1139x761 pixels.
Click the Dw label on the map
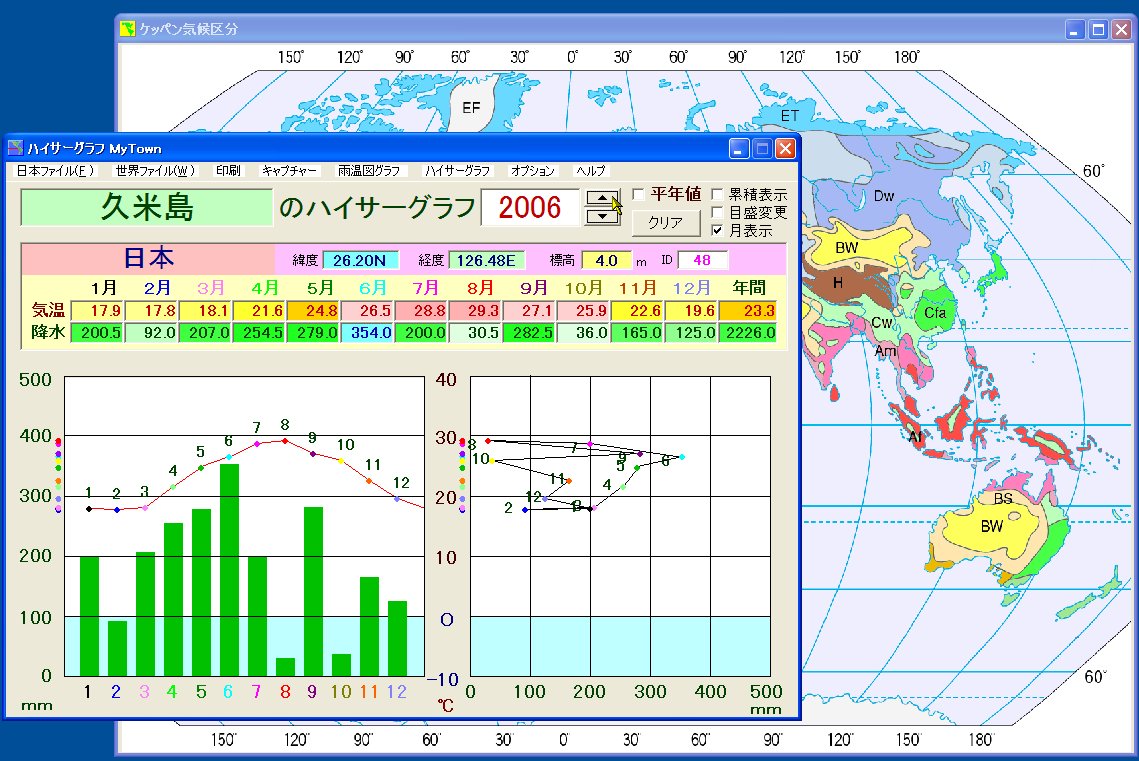pos(884,196)
